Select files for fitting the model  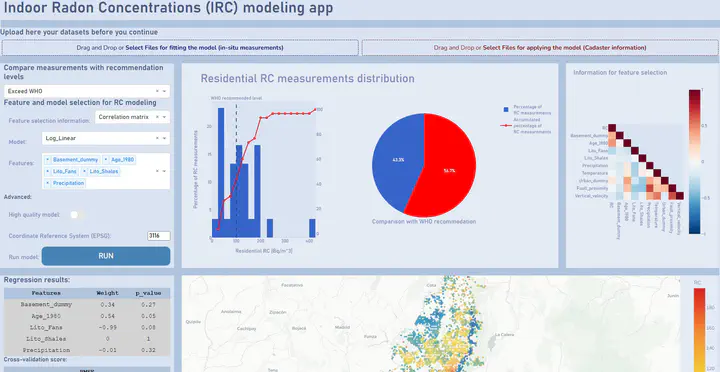coord(180,48)
